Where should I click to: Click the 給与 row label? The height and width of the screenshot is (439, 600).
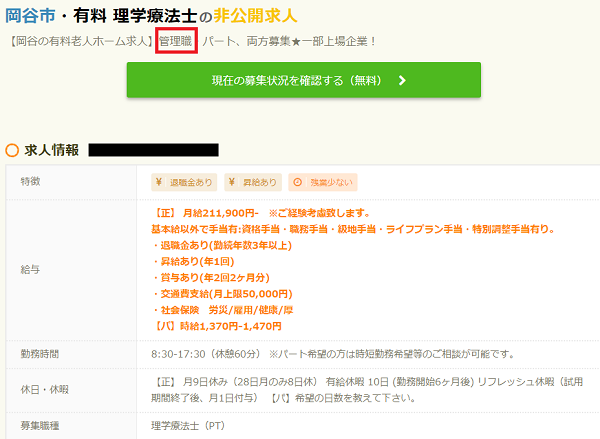[x=30, y=269]
